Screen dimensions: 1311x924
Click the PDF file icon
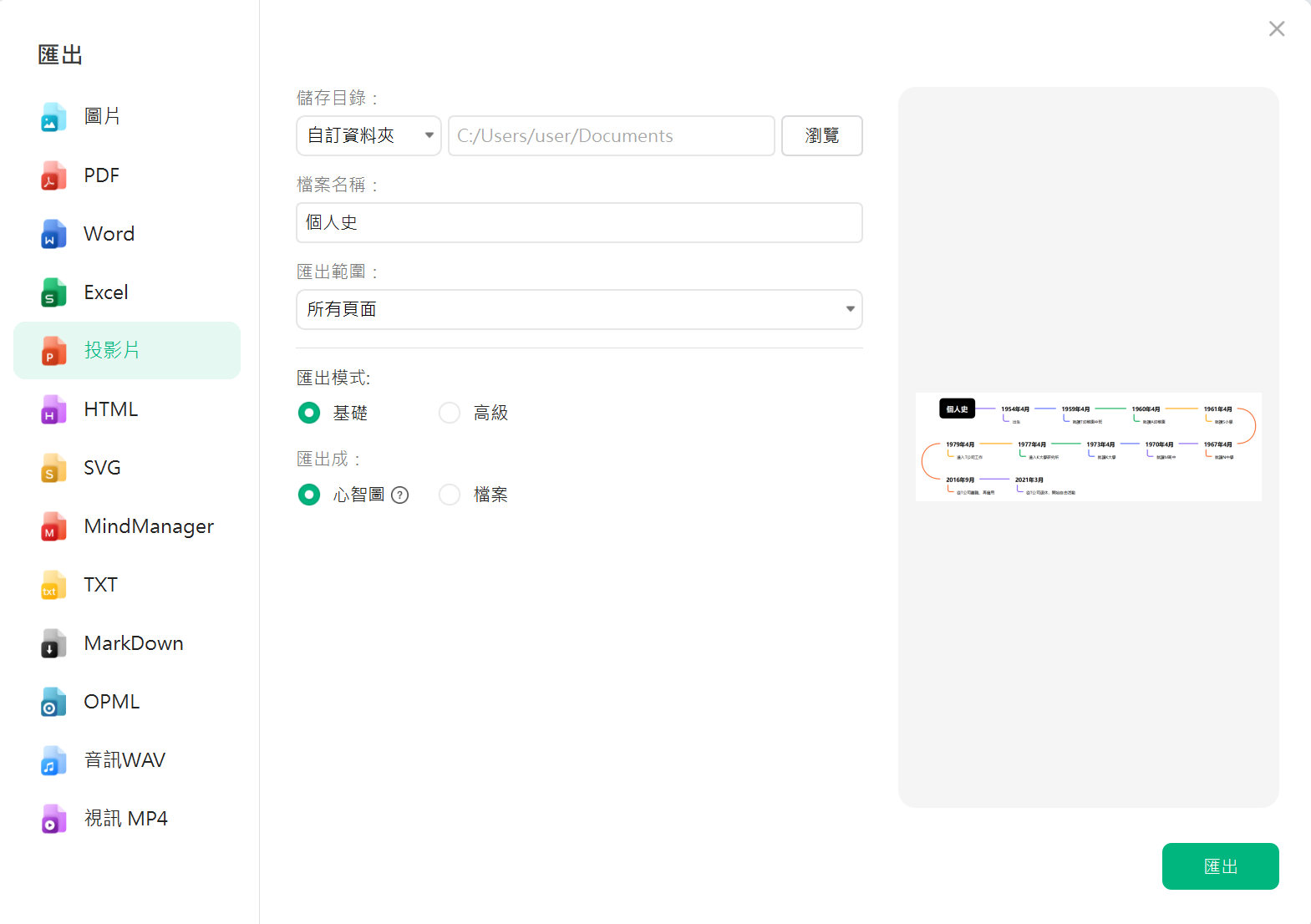point(53,175)
